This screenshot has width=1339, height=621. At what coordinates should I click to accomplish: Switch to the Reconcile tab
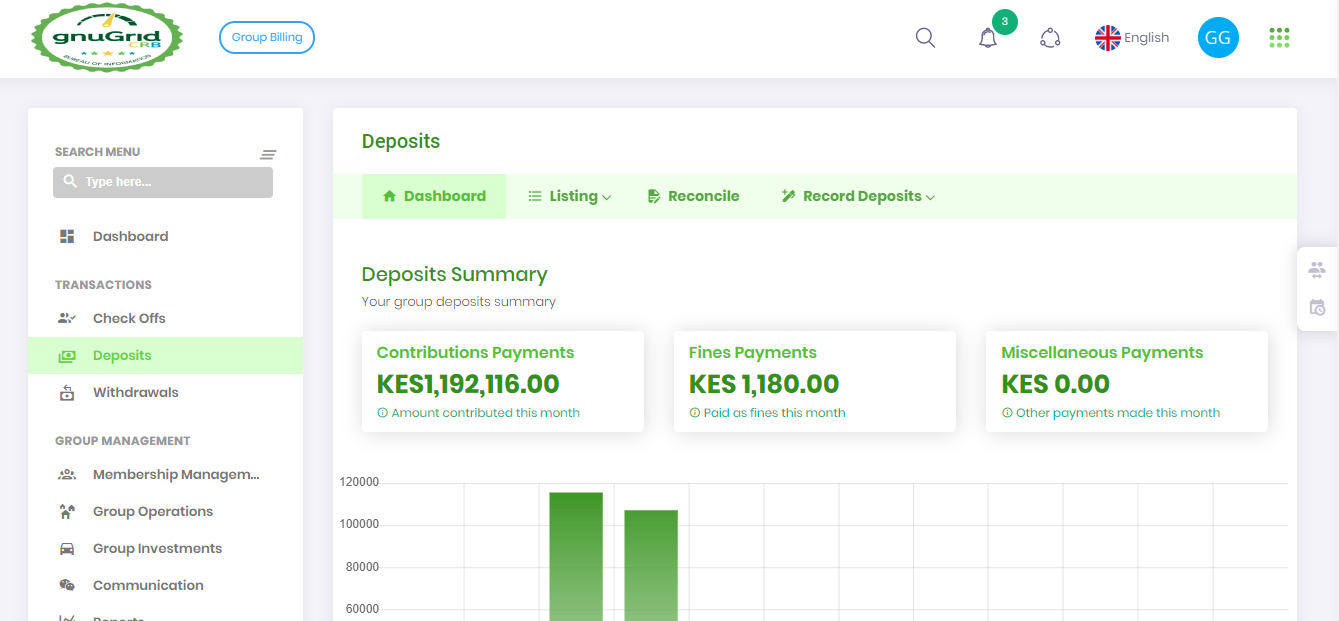click(x=693, y=196)
